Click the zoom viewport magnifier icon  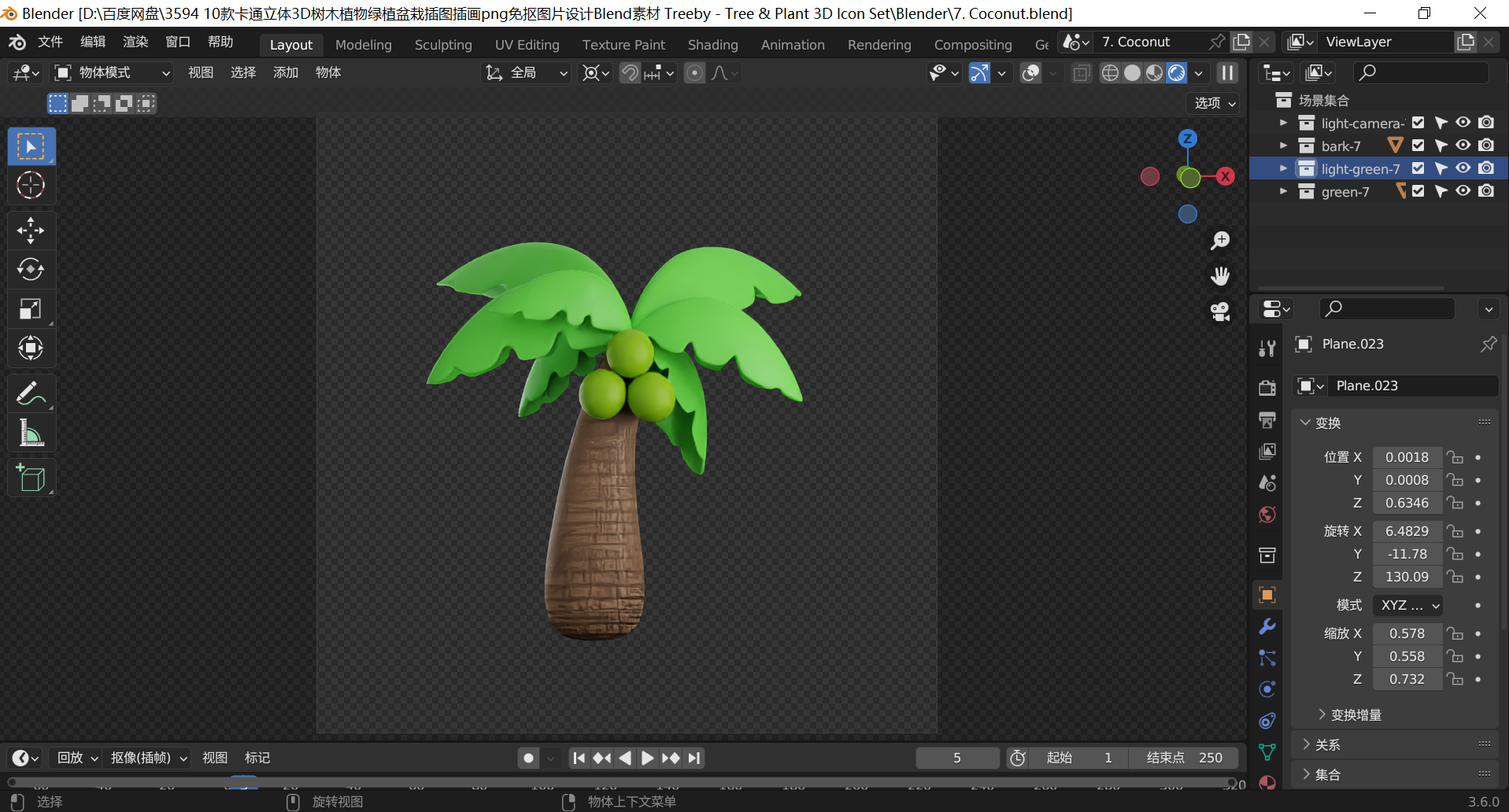pyautogui.click(x=1220, y=240)
